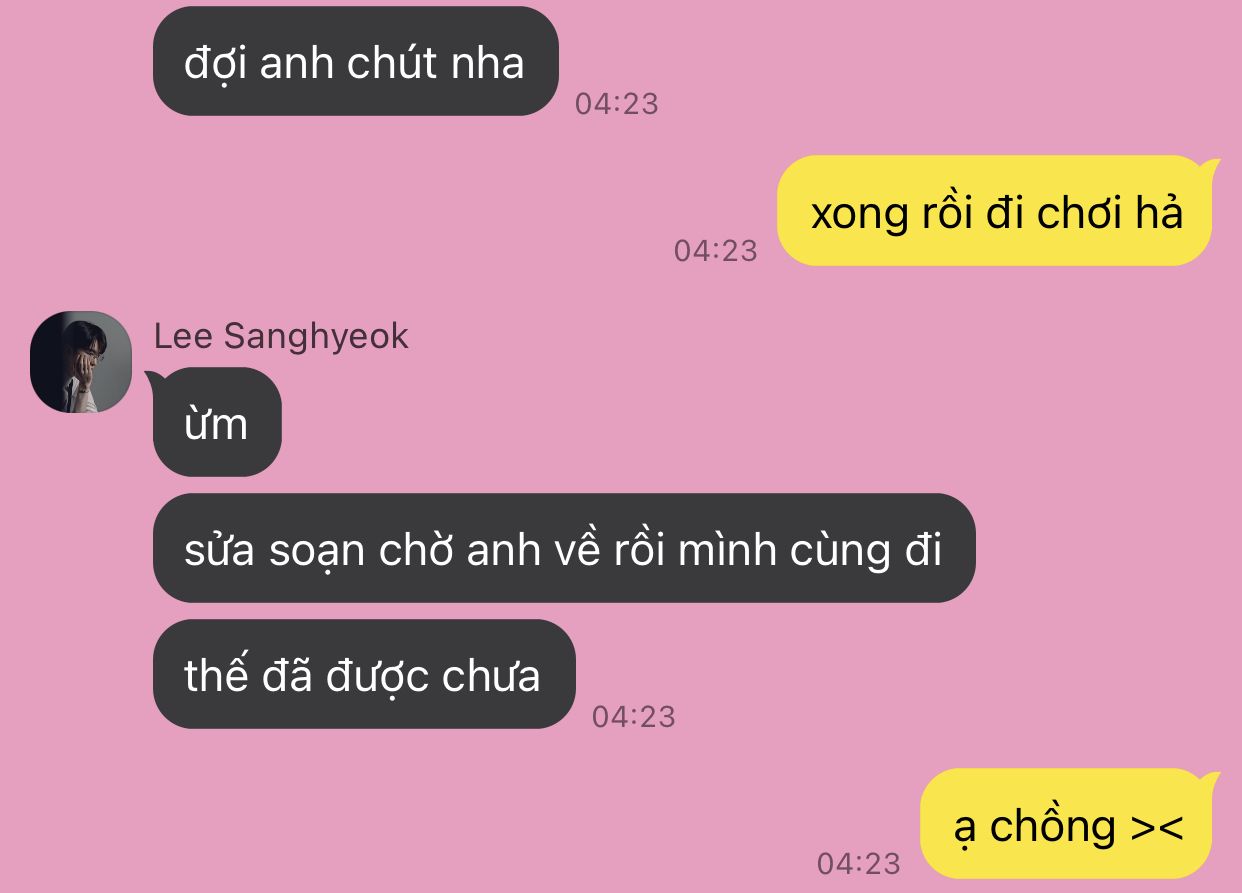
Task: Click the timestamp left of 'xong rồi đi chơi hả'
Action: pyautogui.click(x=716, y=250)
